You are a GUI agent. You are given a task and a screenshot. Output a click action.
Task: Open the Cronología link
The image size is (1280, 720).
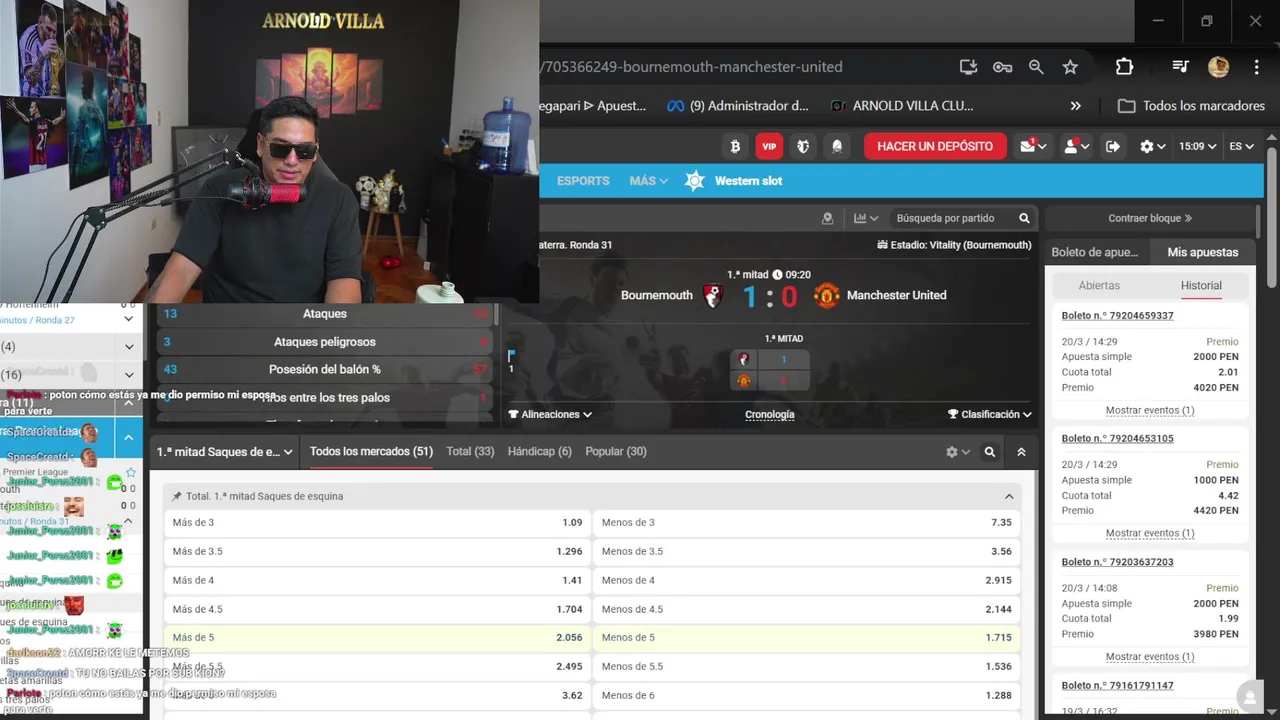tap(770, 414)
